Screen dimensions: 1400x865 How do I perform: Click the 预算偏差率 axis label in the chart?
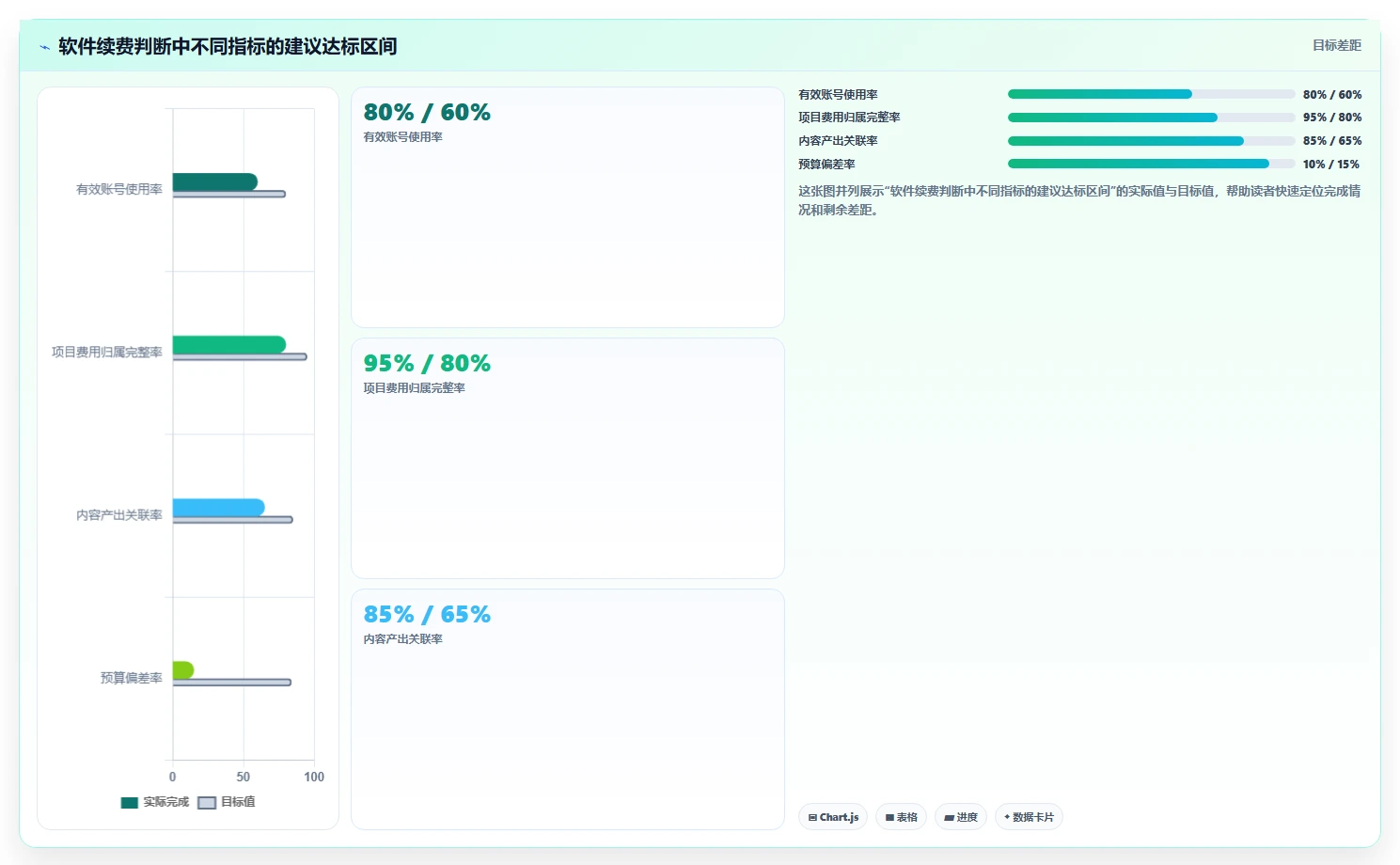coord(131,677)
